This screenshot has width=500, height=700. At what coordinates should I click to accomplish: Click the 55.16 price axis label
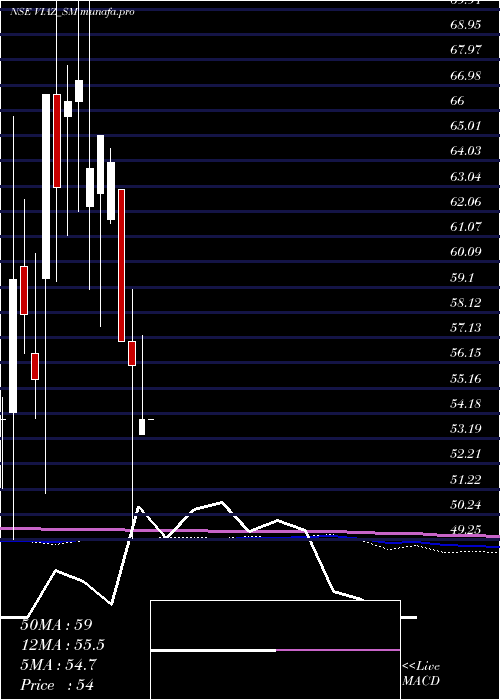(x=465, y=379)
